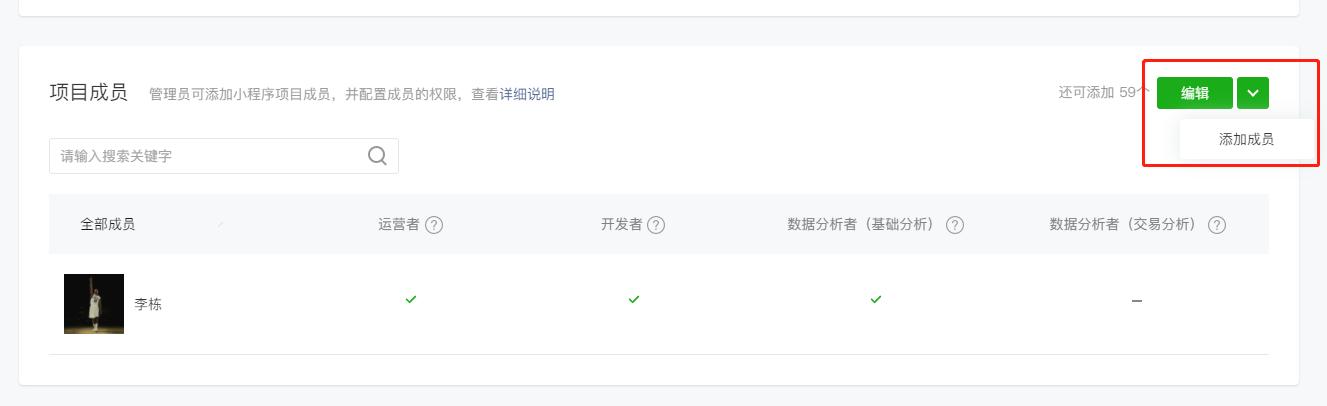Screen dimensions: 1327x406
Task: Click question mark next to 开发者
Action: pos(656,225)
